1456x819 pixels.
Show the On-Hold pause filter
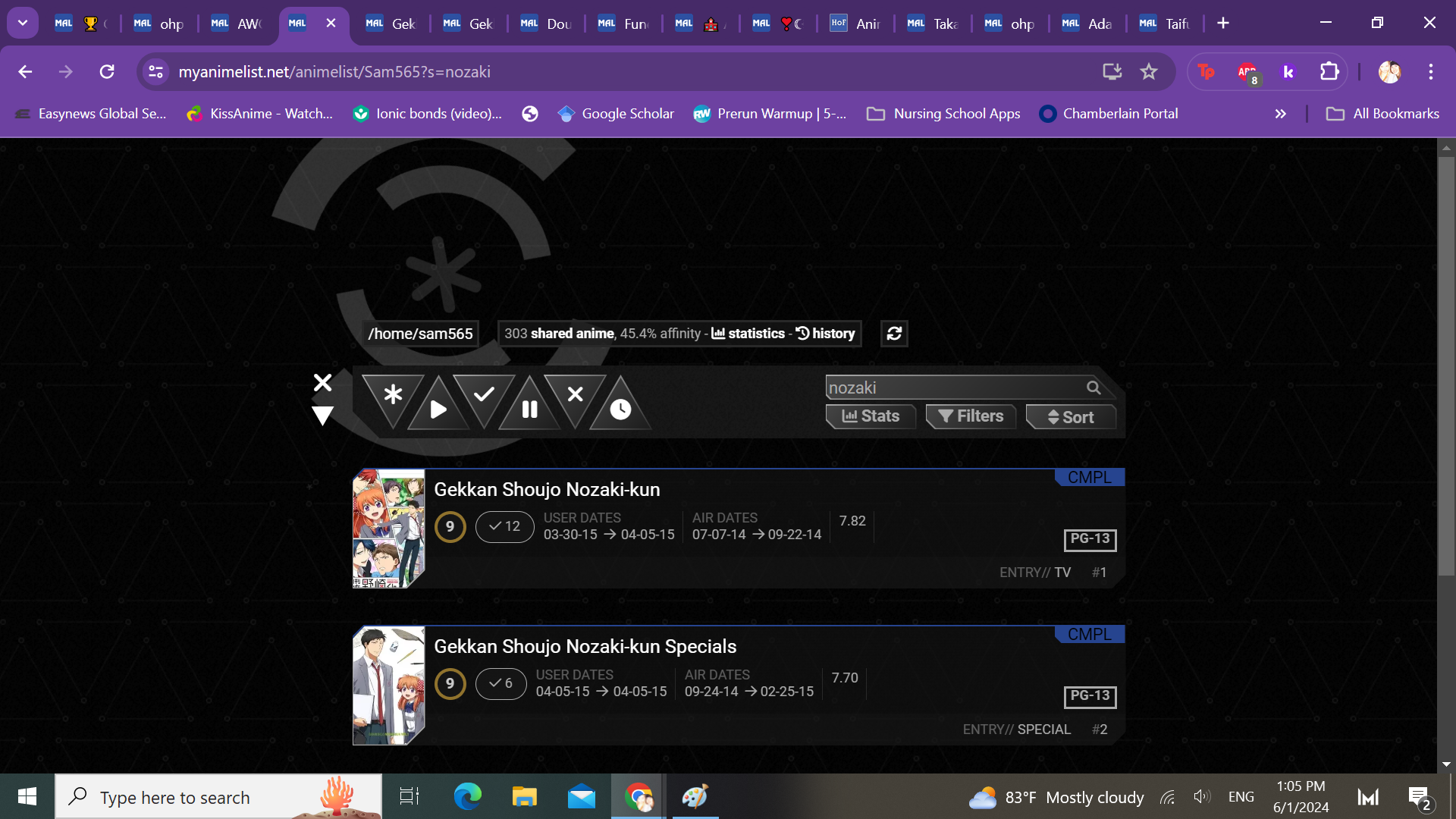point(529,409)
